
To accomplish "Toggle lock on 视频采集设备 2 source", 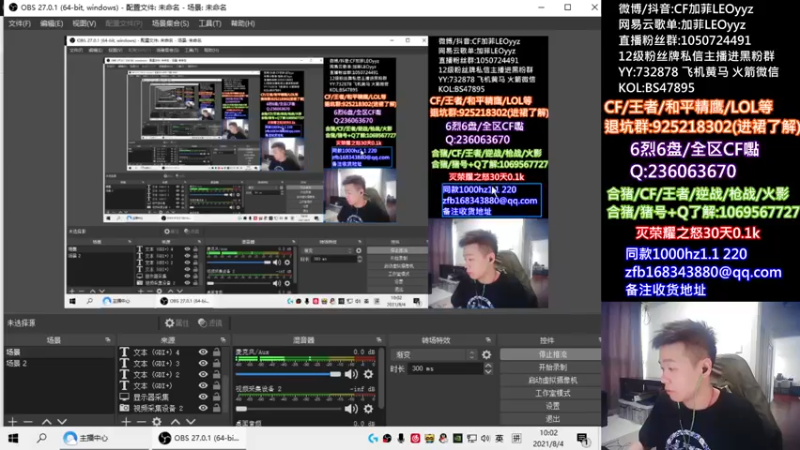I will pyautogui.click(x=217, y=408).
